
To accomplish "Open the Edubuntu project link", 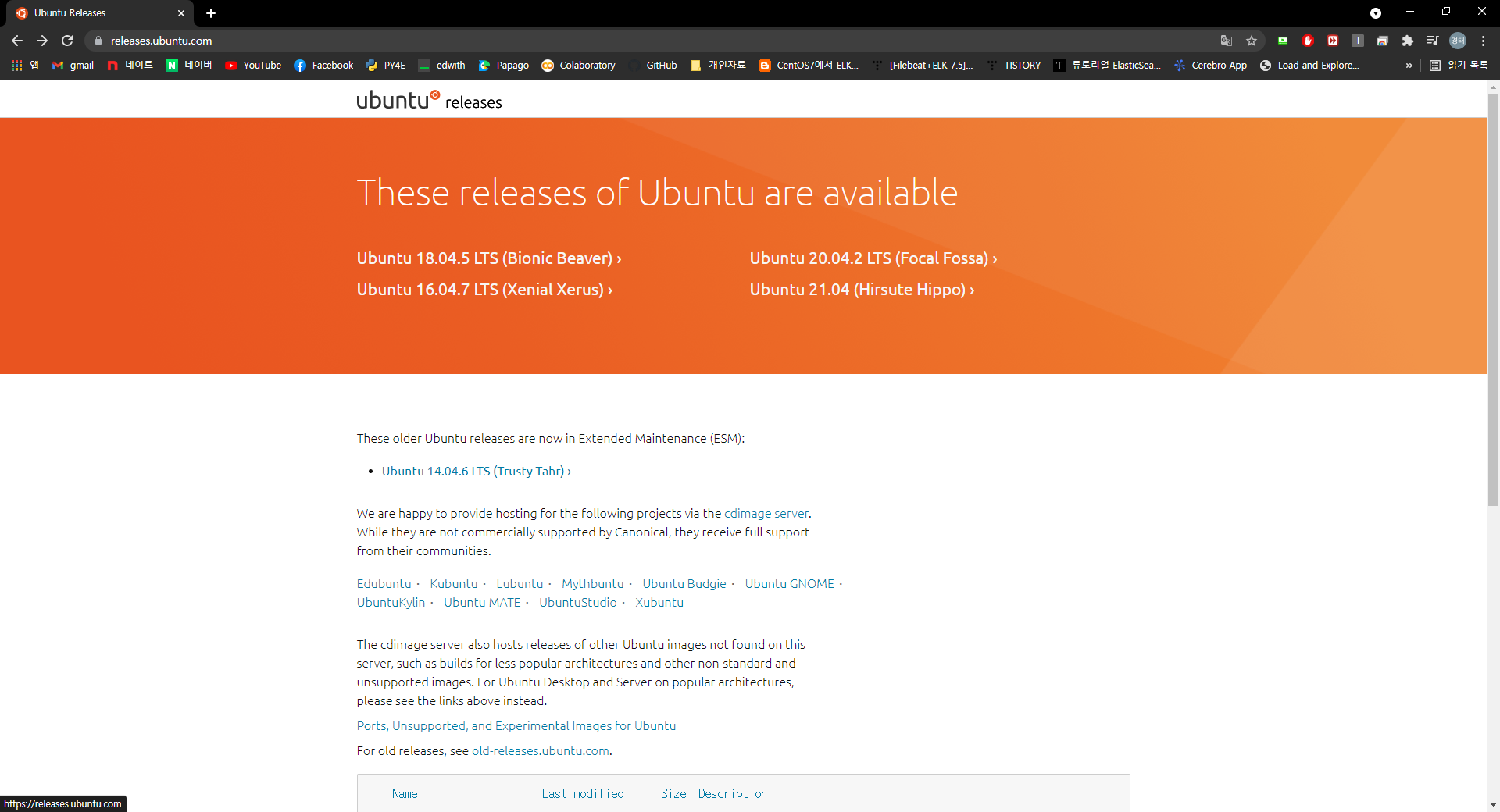I will (384, 584).
